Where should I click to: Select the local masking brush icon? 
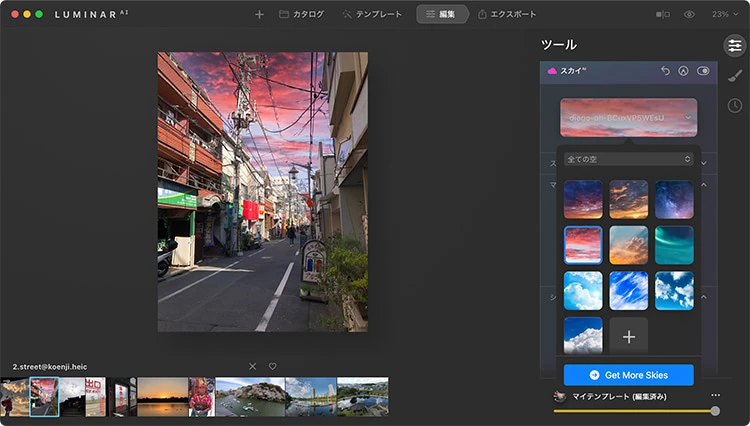coord(734,75)
